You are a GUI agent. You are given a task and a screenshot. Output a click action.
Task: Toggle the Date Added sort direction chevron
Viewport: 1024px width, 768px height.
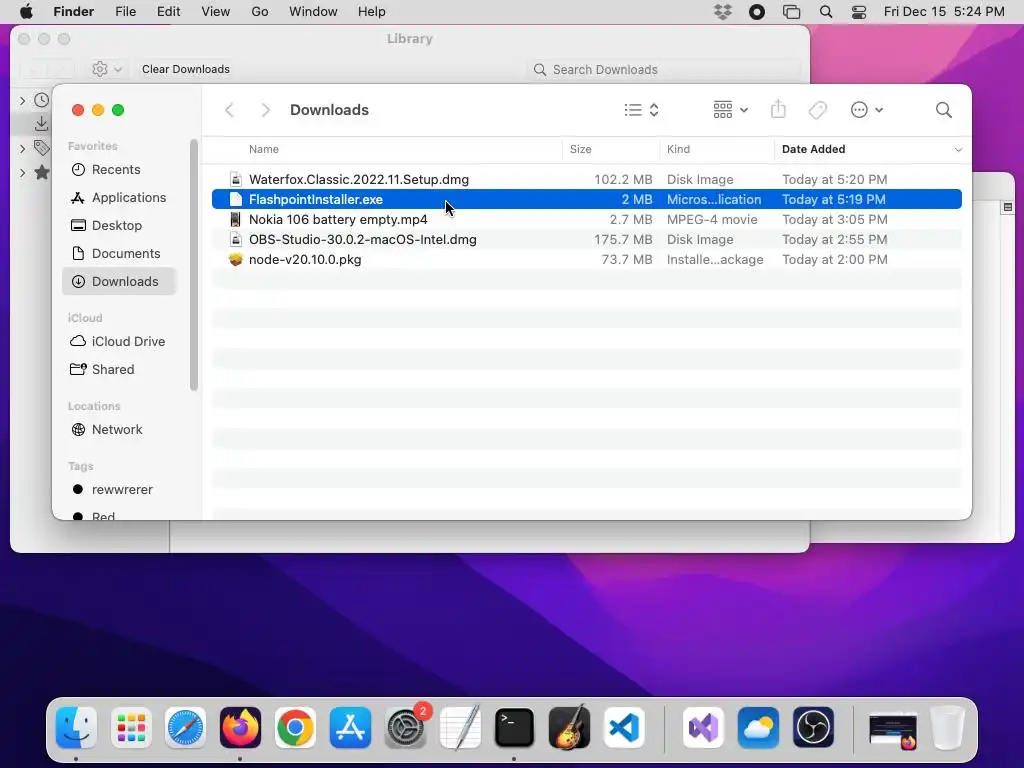pyautogui.click(x=958, y=150)
